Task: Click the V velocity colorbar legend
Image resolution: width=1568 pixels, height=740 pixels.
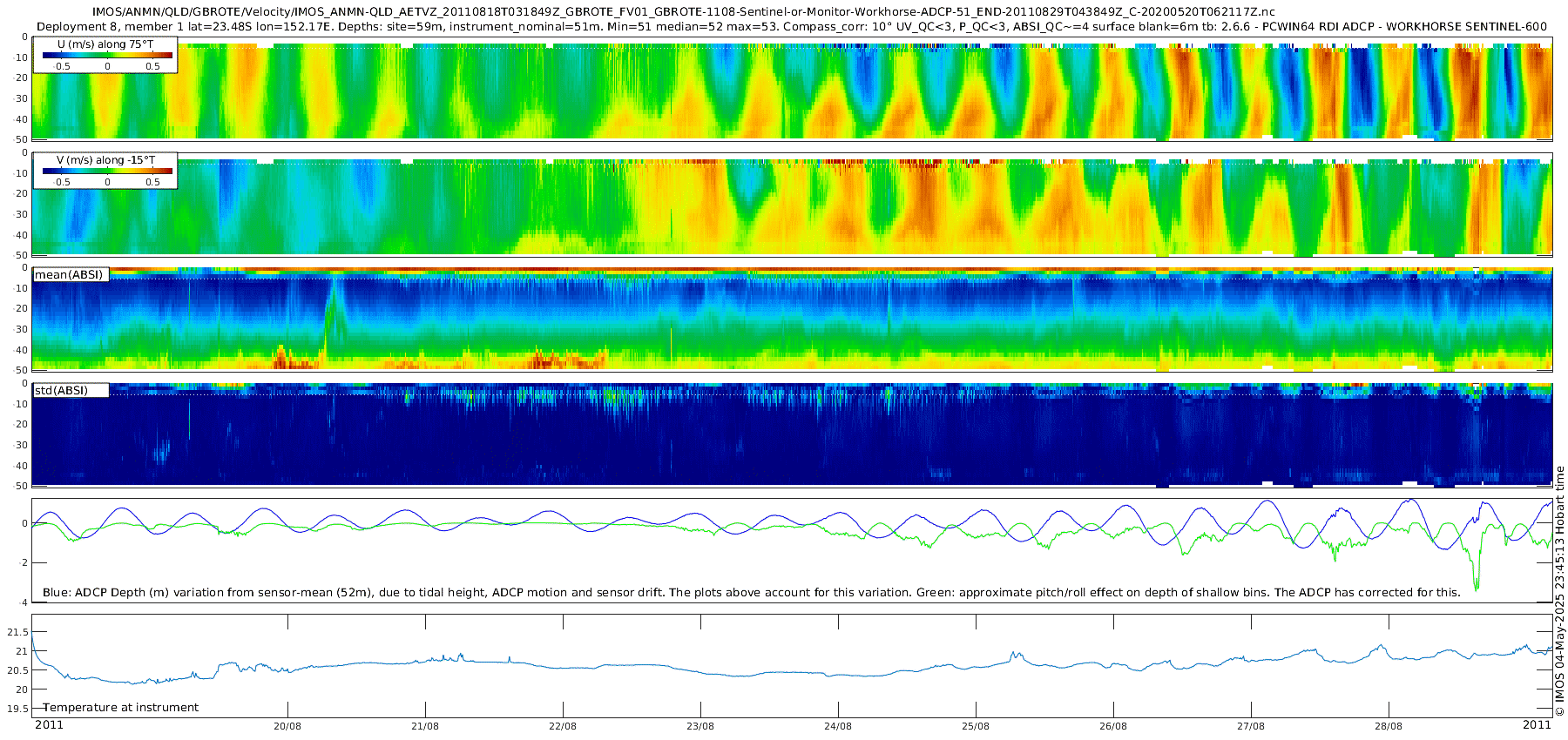Action: (x=105, y=171)
